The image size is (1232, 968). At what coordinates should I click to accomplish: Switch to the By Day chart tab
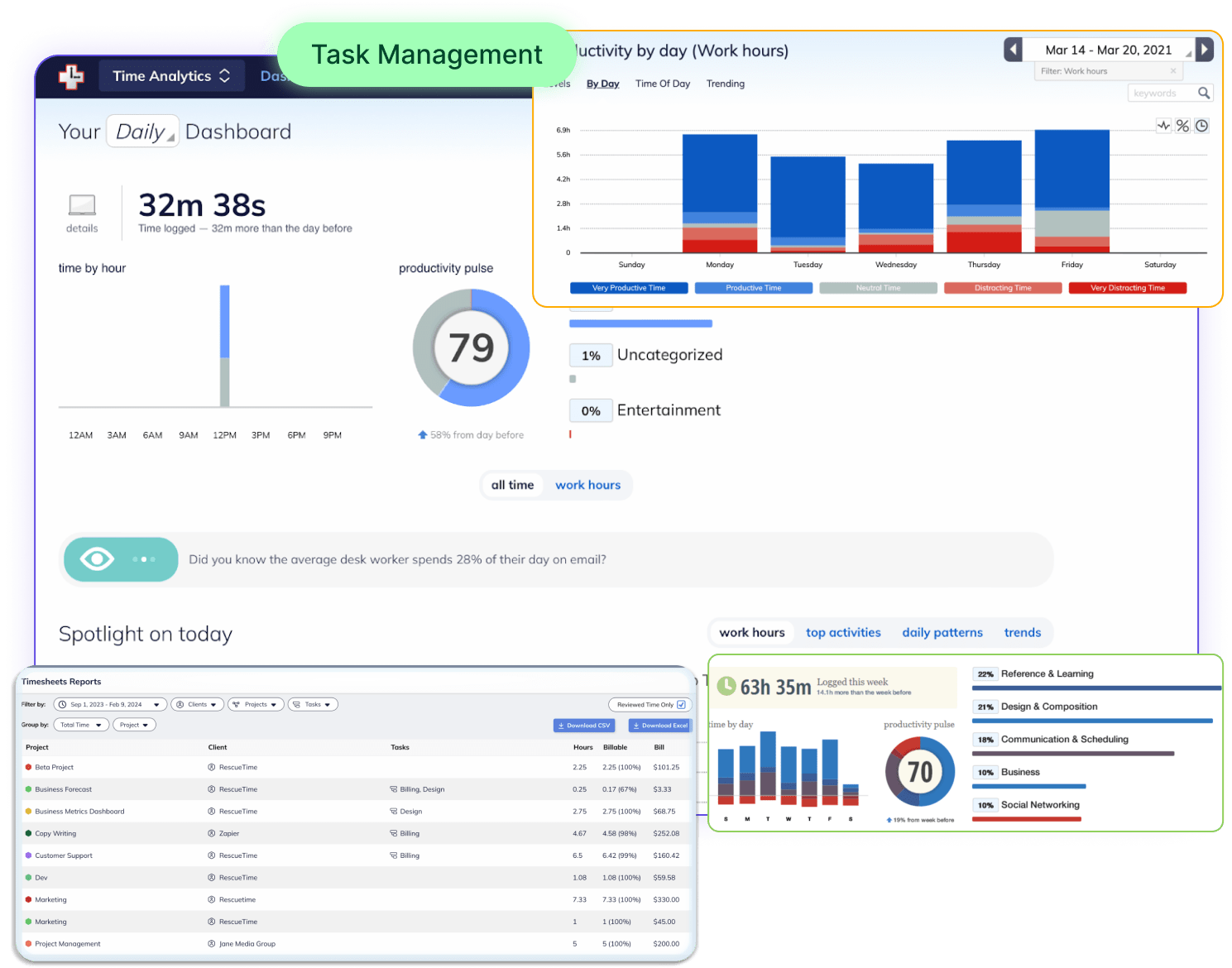coord(603,84)
